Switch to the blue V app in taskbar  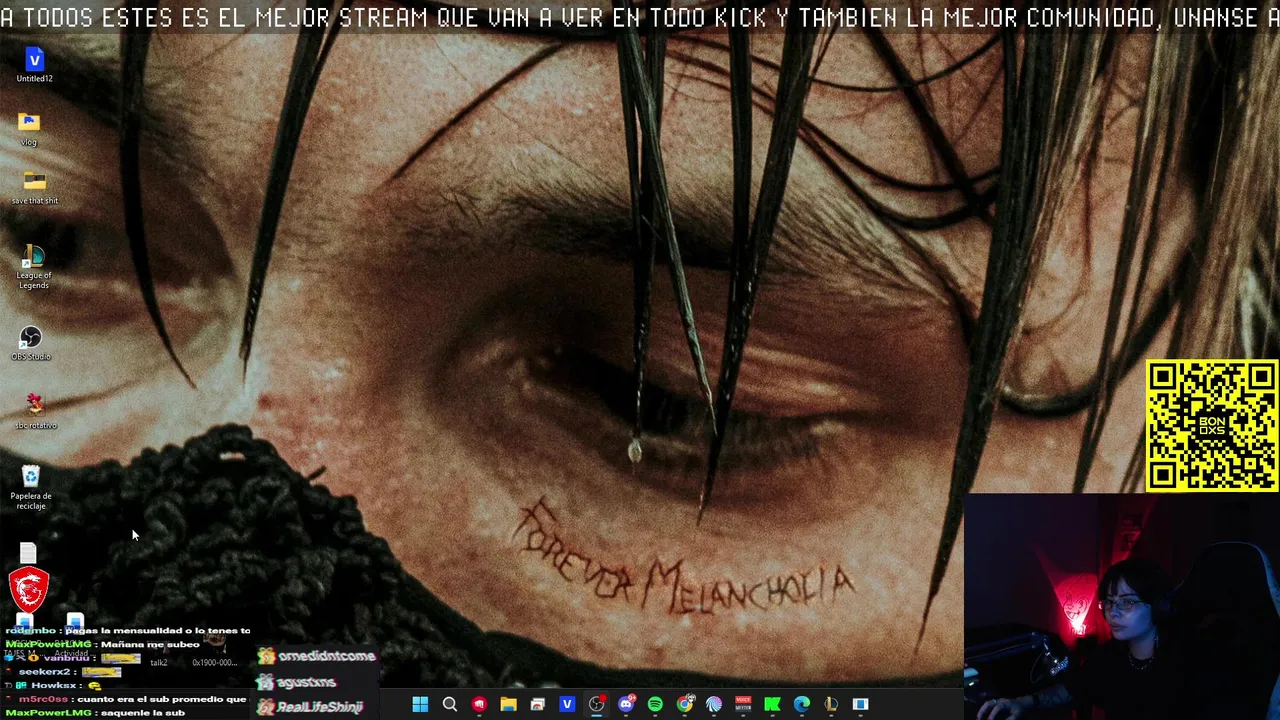click(x=567, y=704)
